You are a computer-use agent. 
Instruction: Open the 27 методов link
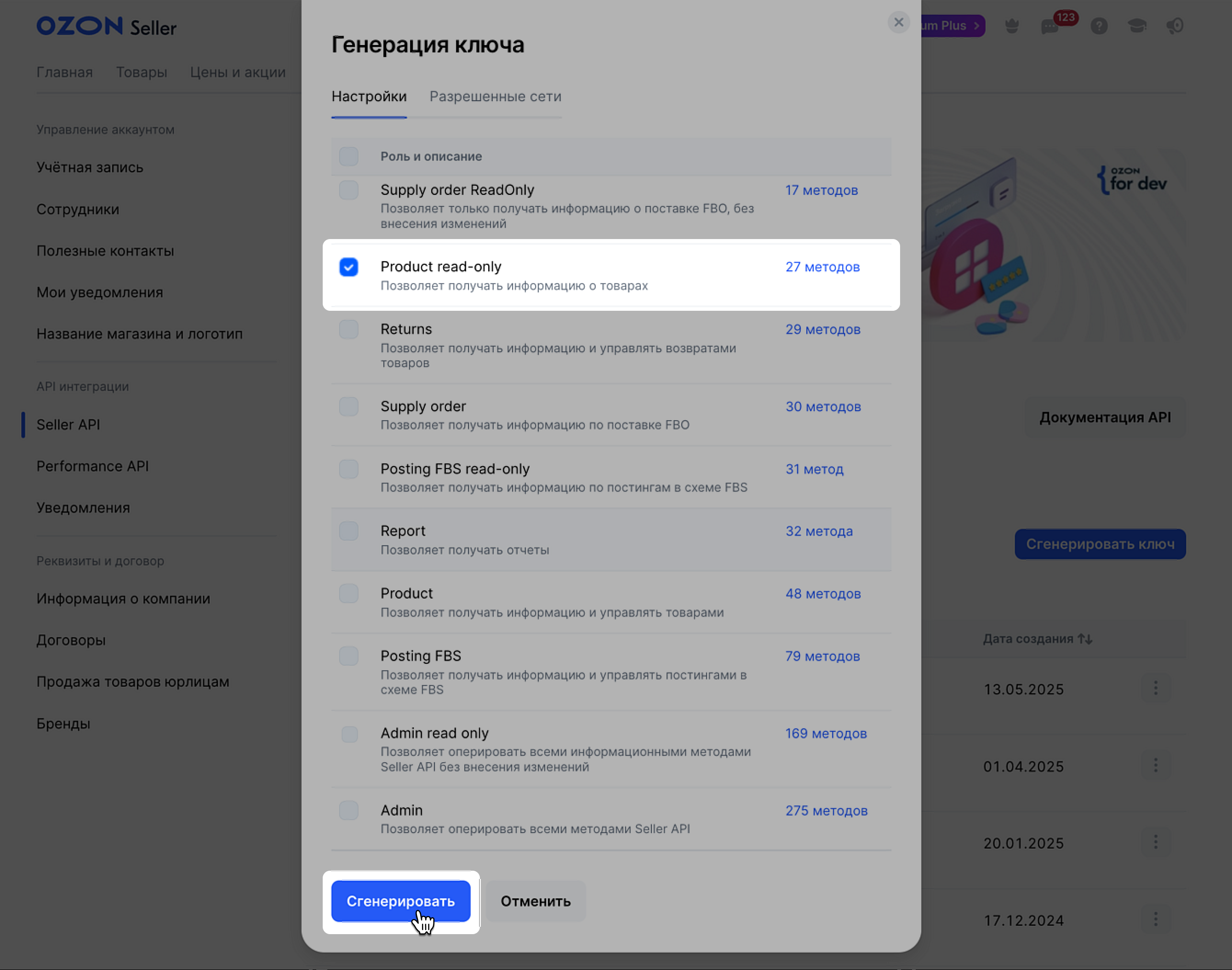click(822, 267)
